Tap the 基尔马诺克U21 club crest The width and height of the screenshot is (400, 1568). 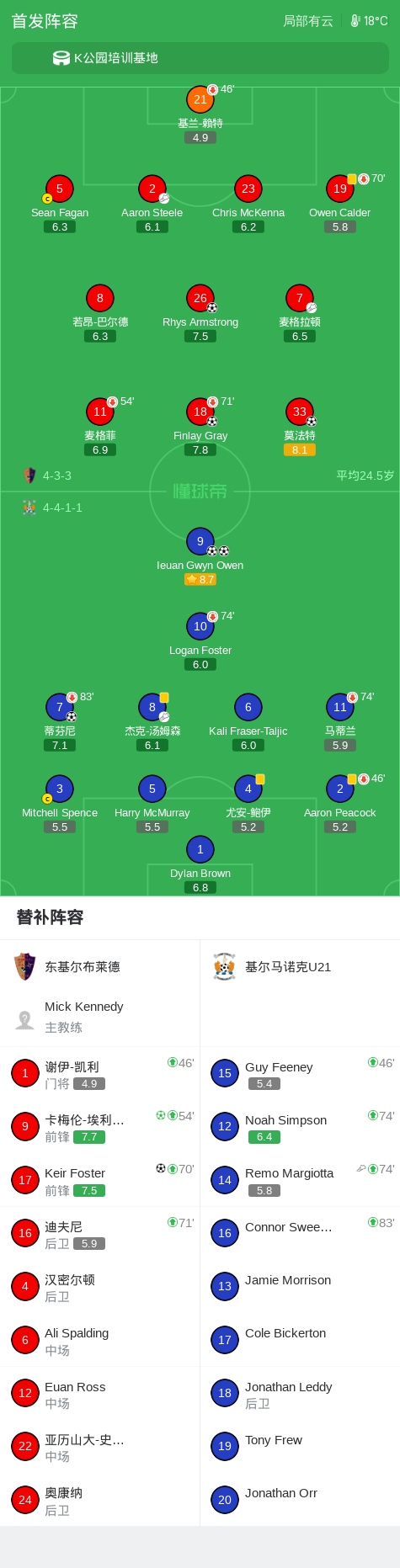click(x=224, y=967)
